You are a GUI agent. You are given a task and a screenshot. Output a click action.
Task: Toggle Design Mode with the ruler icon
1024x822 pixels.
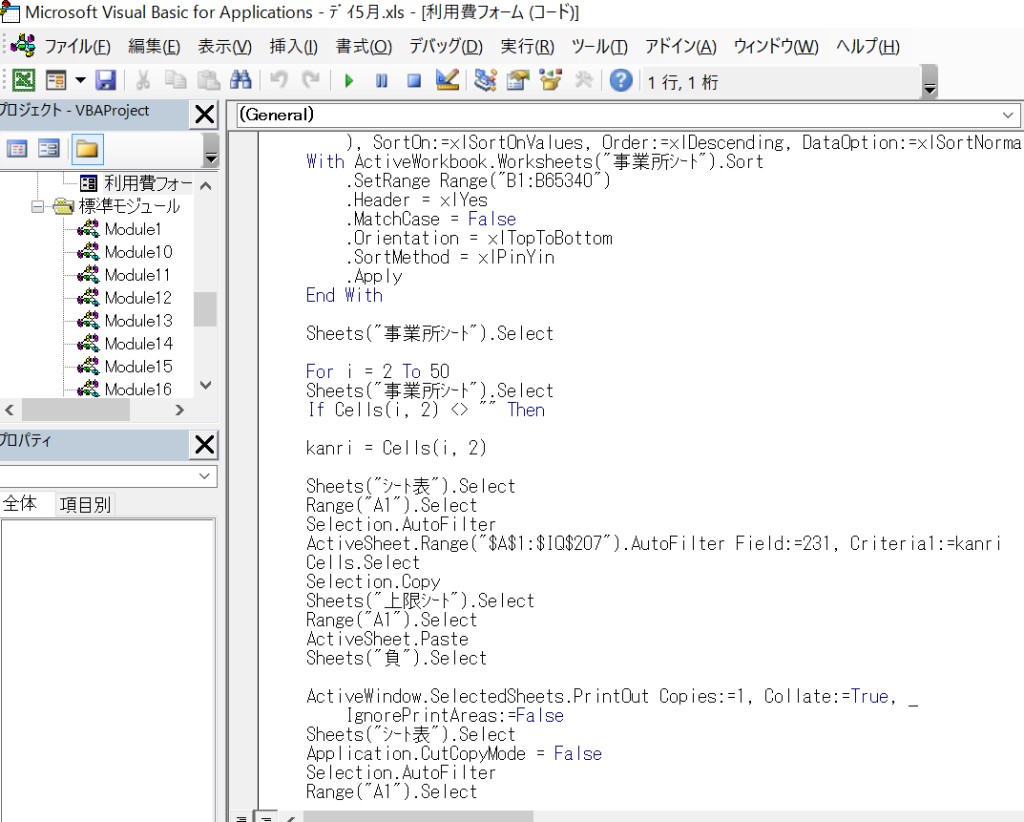point(447,81)
